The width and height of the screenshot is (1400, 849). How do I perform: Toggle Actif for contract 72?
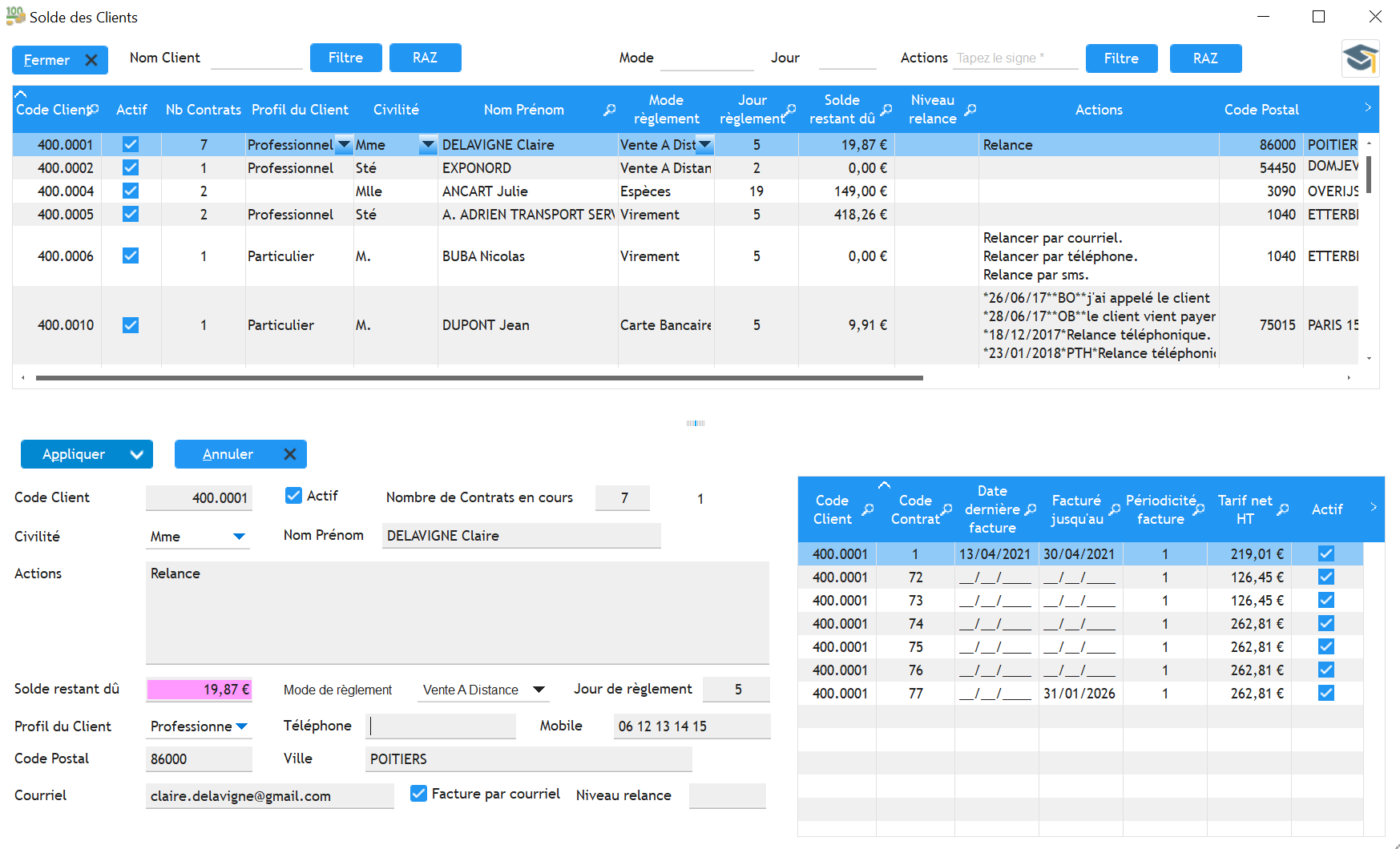click(1326, 577)
